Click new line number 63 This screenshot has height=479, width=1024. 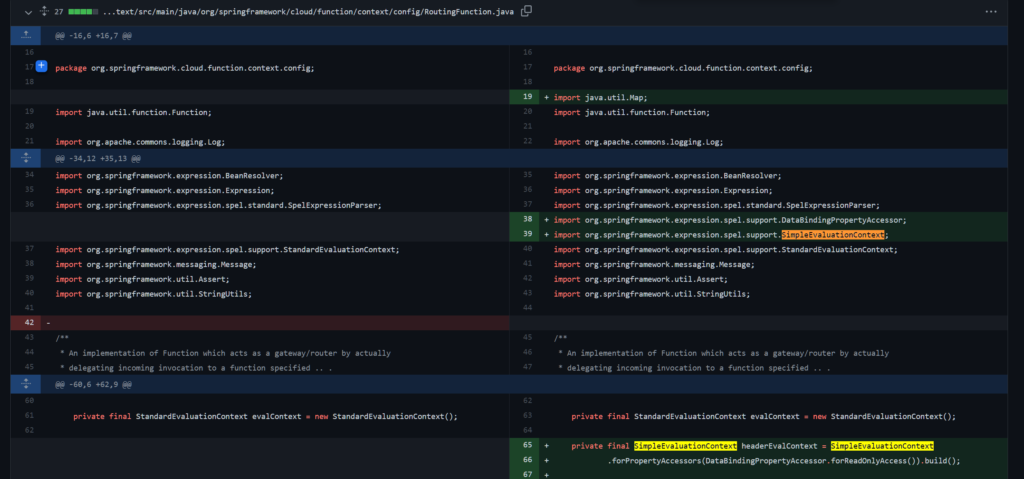point(528,416)
